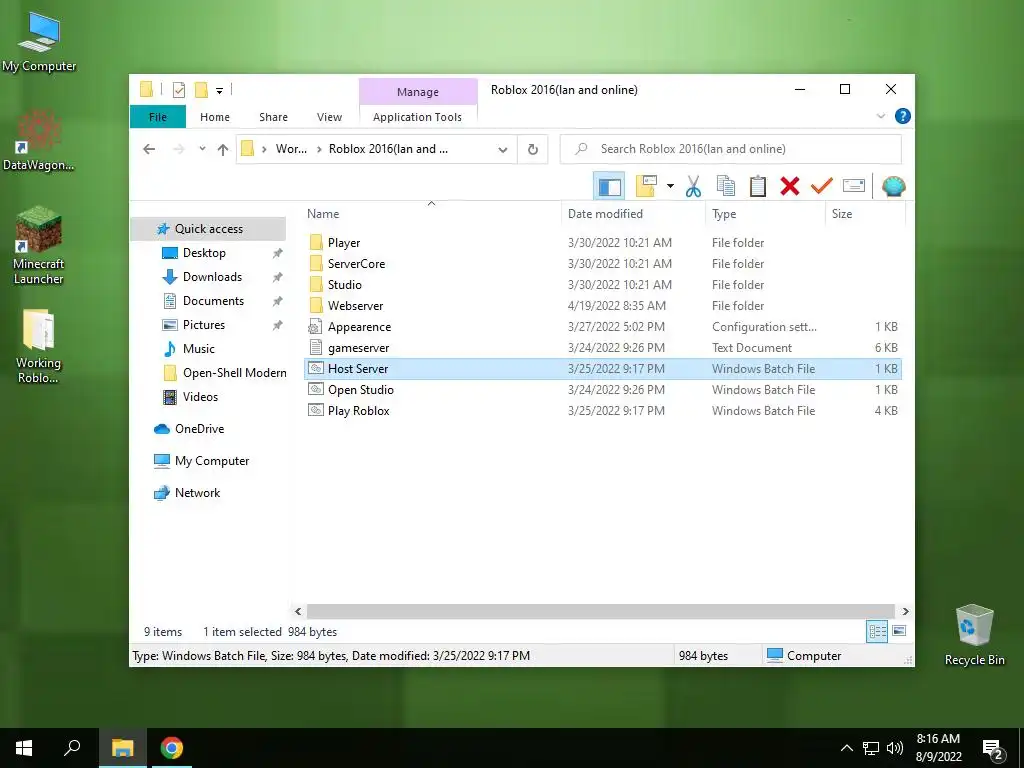Screen dimensions: 1024x768
Task: Open the View ribbon tab
Action: click(329, 117)
